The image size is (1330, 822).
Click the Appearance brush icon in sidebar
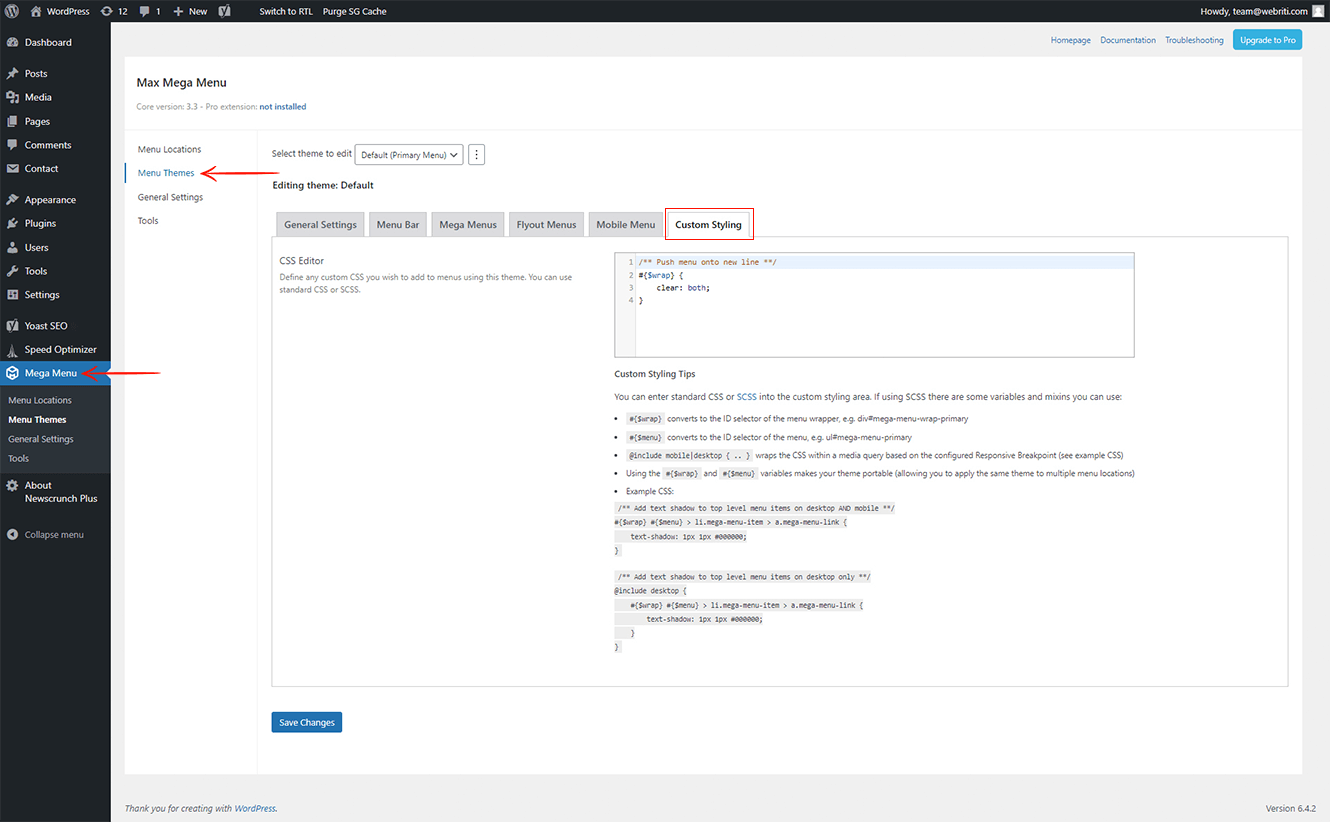pyautogui.click(x=12, y=200)
